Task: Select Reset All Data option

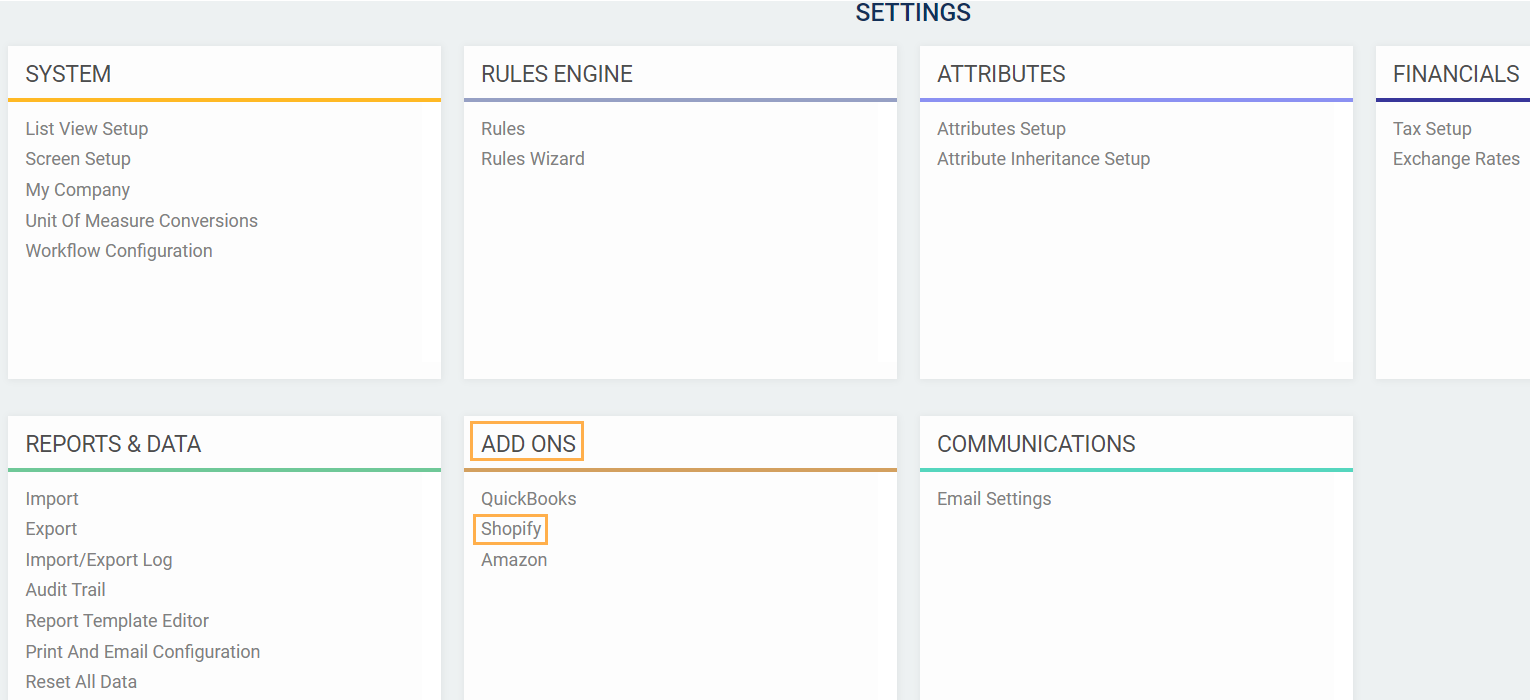Action: 81,682
